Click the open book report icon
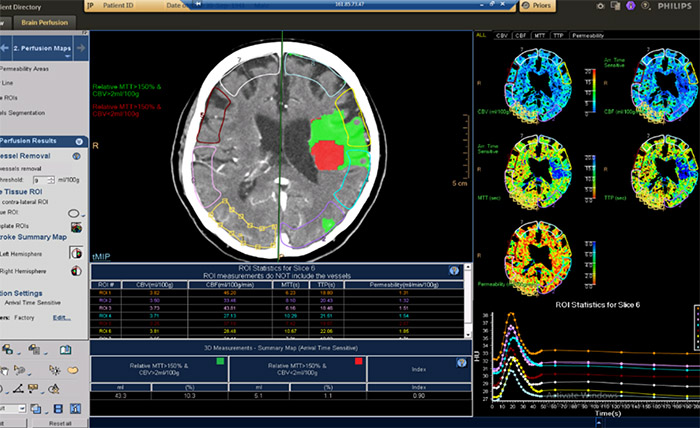700x428 pixels. coord(65,349)
